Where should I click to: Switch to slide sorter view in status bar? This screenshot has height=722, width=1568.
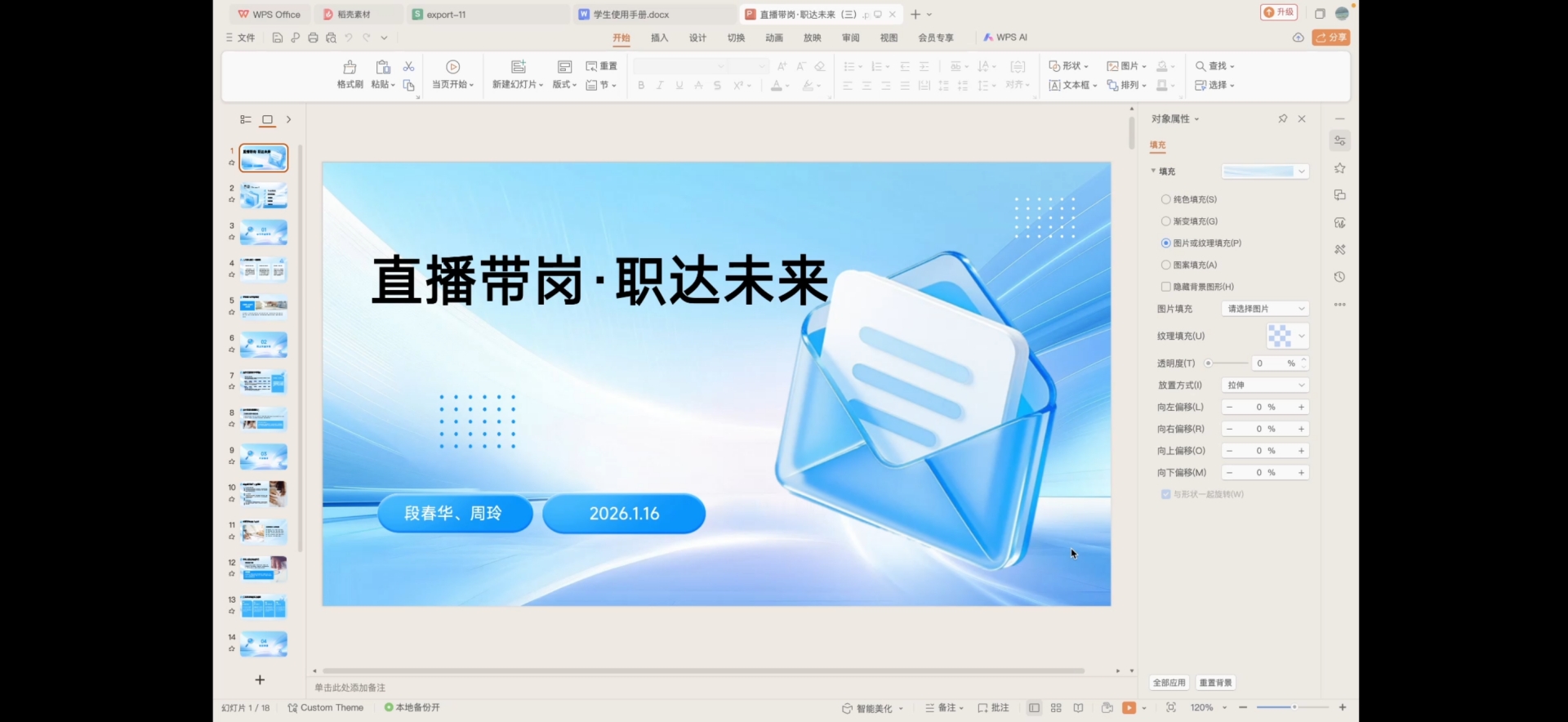pyautogui.click(x=1056, y=708)
